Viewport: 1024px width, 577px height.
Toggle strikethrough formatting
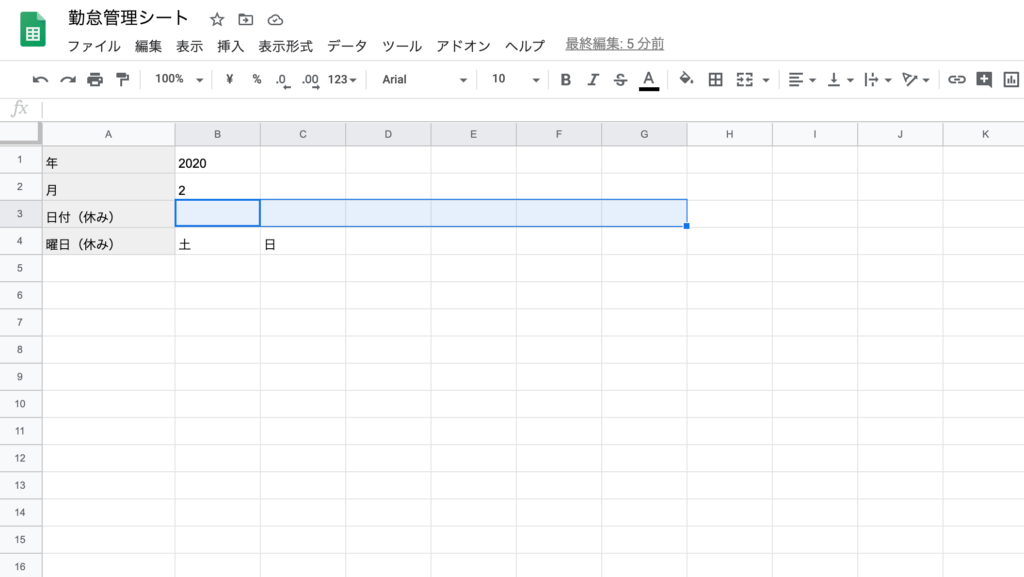[620, 80]
